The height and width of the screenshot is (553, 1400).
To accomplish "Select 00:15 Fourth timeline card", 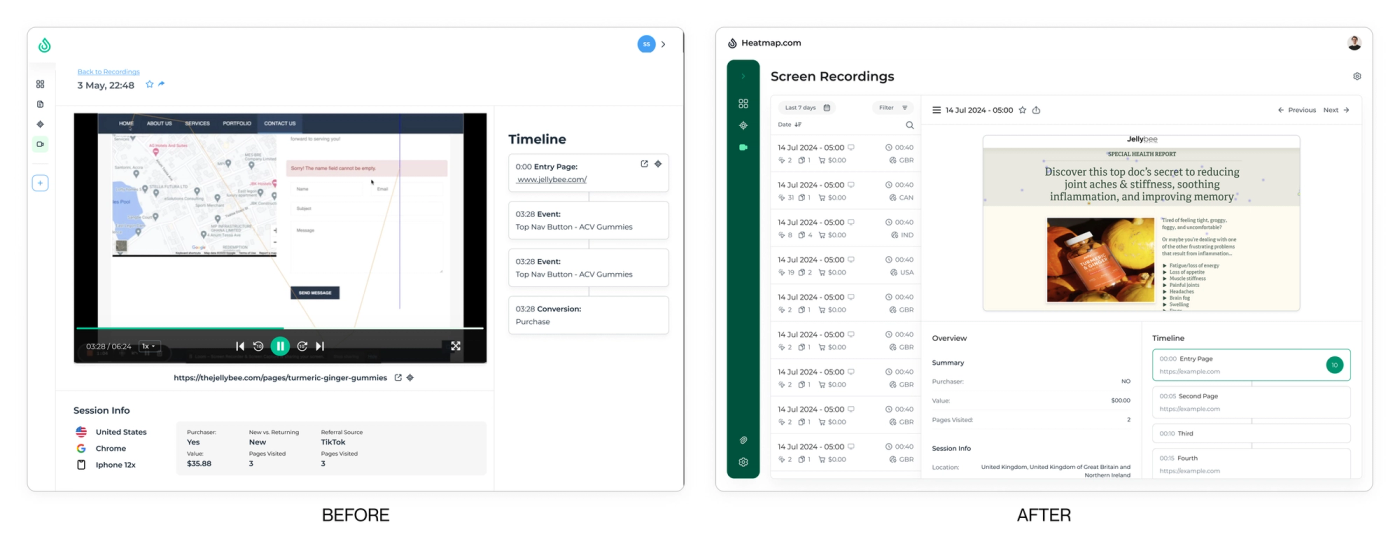I will 1251,463.
